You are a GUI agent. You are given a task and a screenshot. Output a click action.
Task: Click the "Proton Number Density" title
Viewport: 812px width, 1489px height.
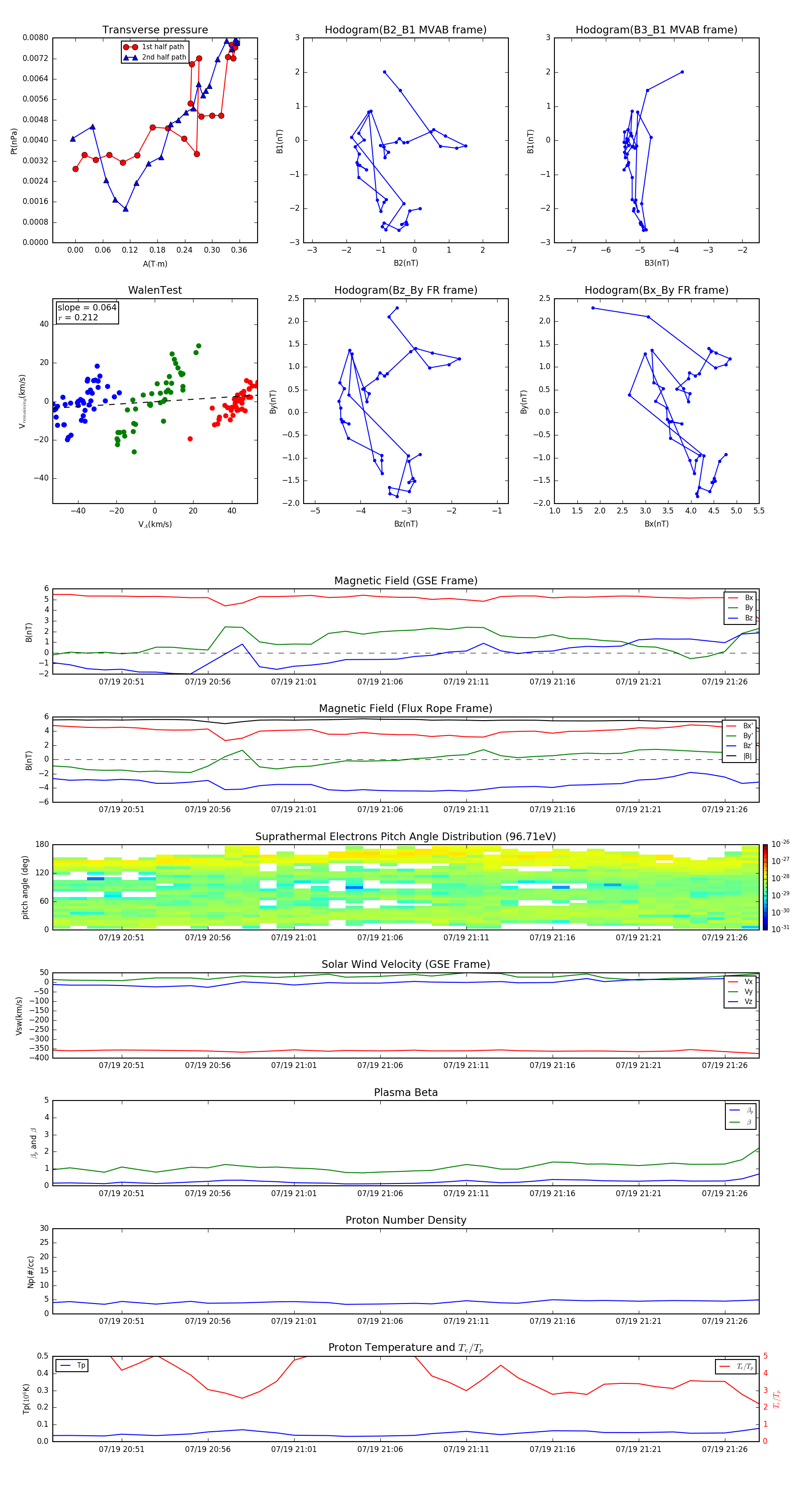(406, 1221)
